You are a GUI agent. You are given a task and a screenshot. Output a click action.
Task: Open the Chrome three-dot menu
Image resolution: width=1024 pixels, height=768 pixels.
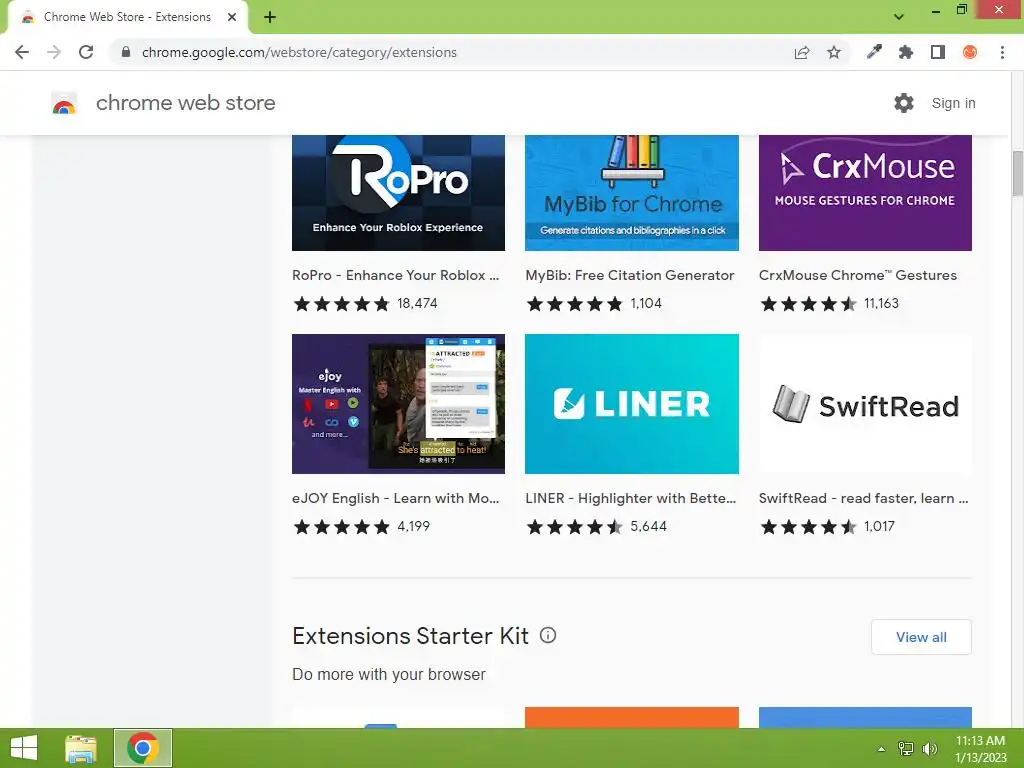click(1002, 52)
